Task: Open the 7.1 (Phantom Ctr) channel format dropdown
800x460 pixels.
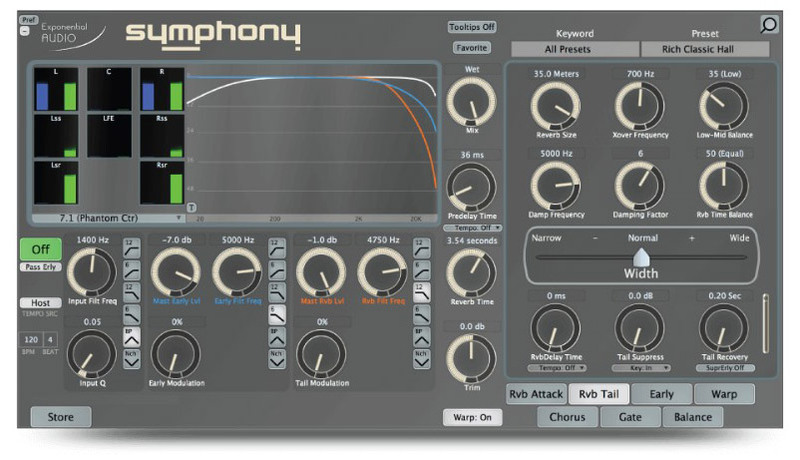Action: click(x=108, y=218)
